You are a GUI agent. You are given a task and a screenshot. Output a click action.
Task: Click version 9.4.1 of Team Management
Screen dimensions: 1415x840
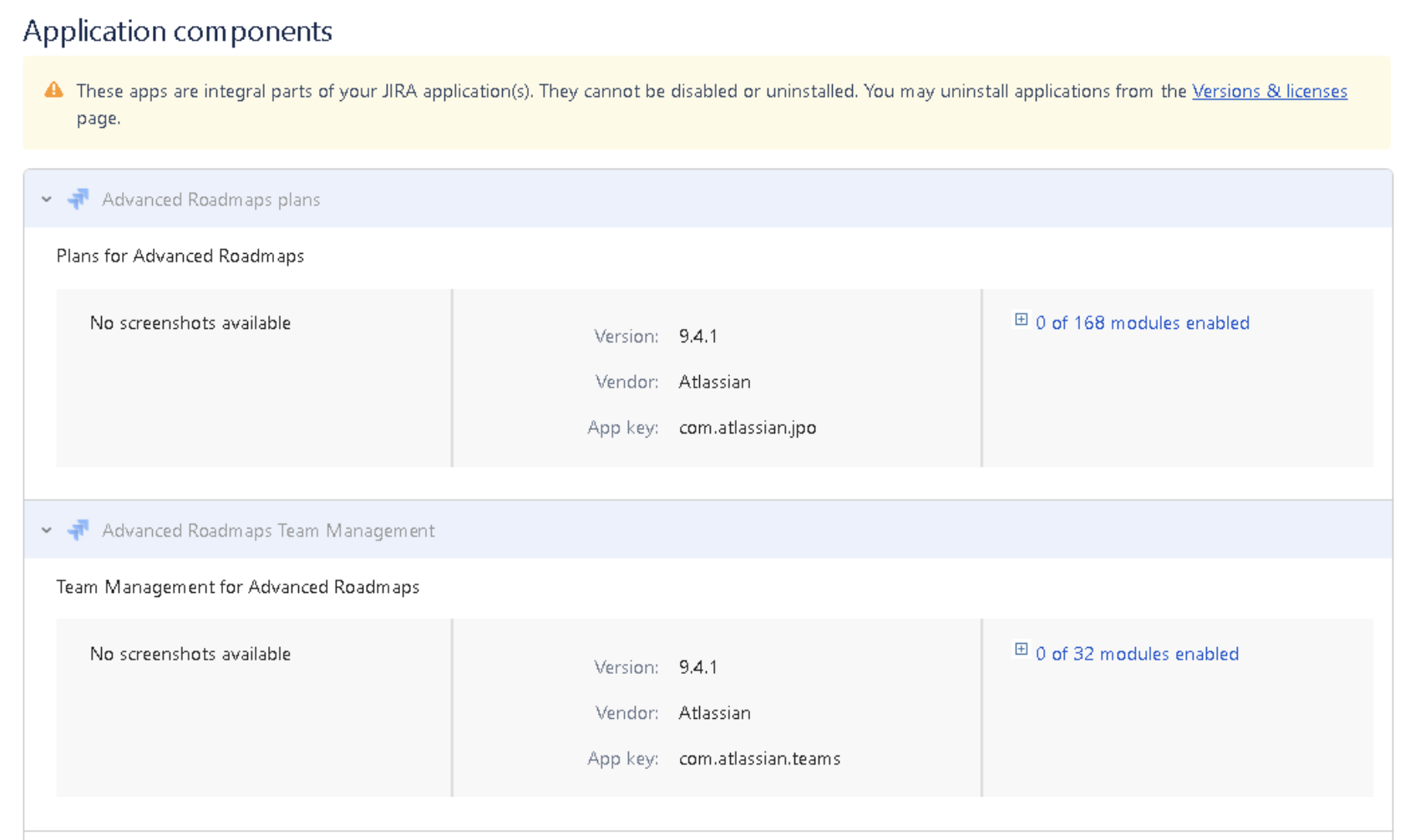point(698,667)
